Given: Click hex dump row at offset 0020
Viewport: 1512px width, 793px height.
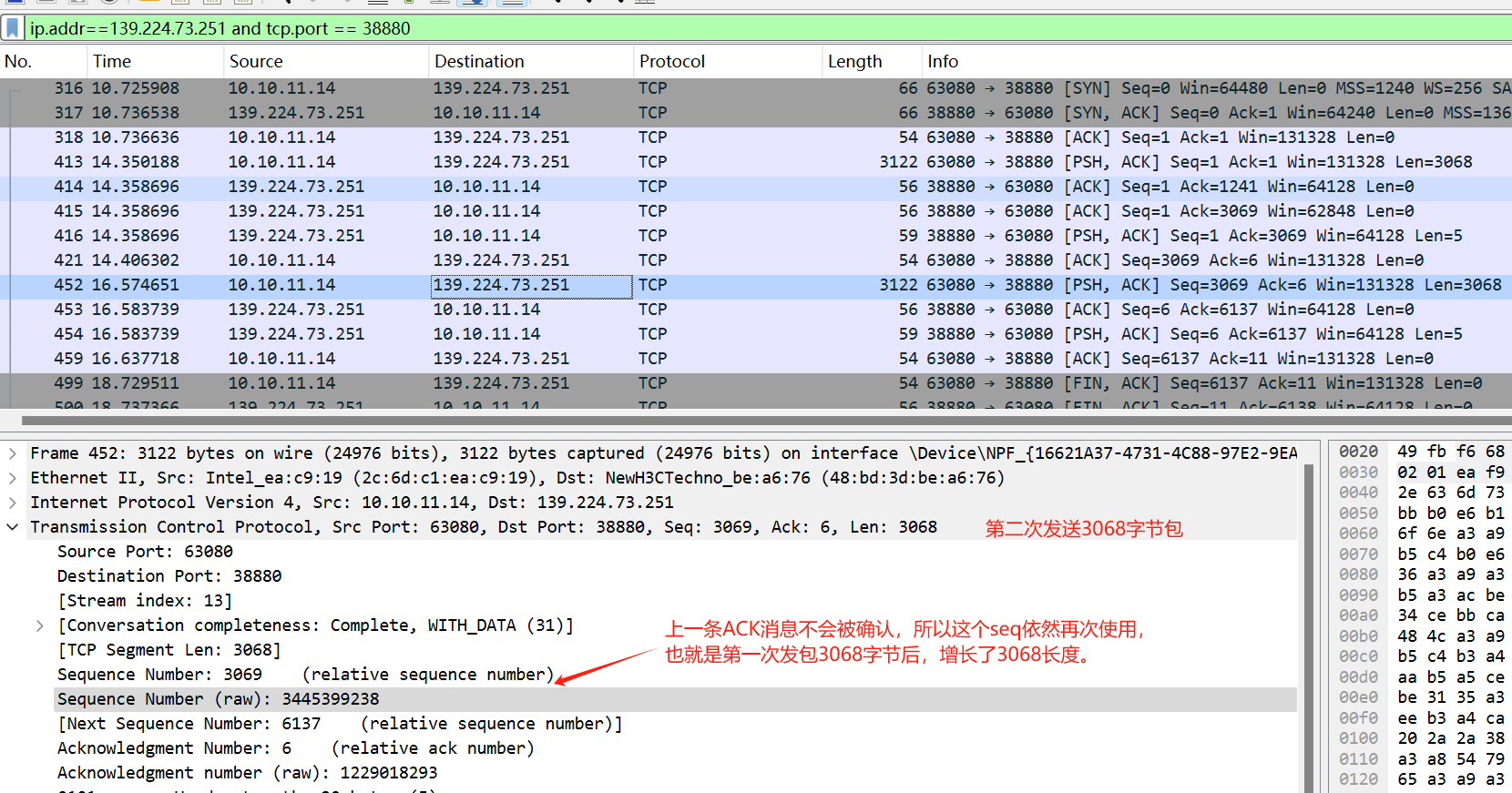Looking at the screenshot, I should (x=1421, y=452).
